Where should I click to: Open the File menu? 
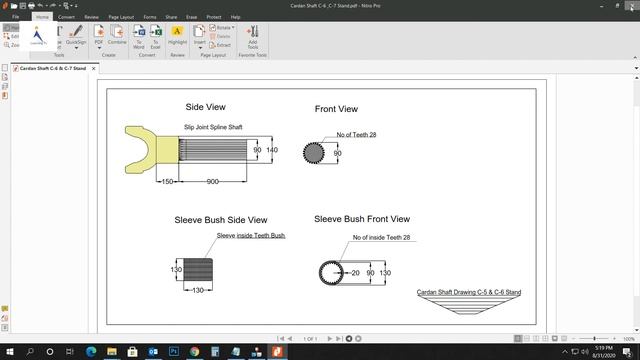[16, 17]
